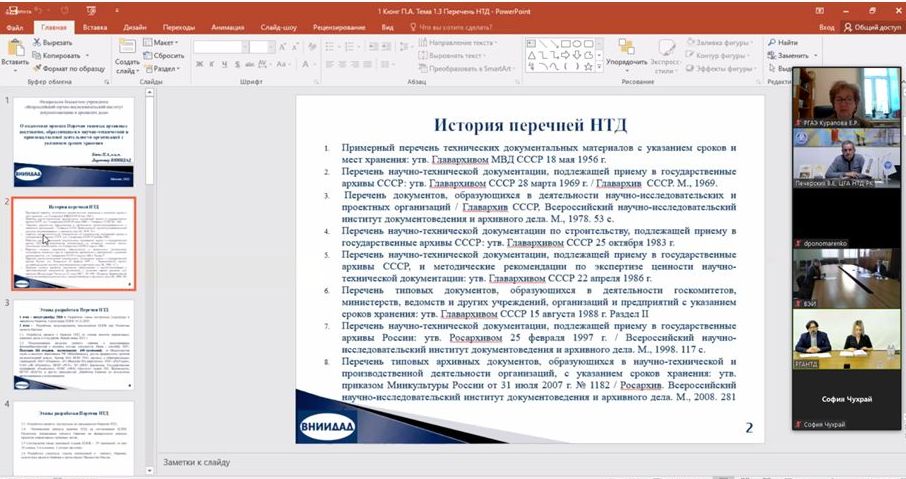Screen dimensions: 906x479
Task: Click the center text alignment icon
Action: 341,64
